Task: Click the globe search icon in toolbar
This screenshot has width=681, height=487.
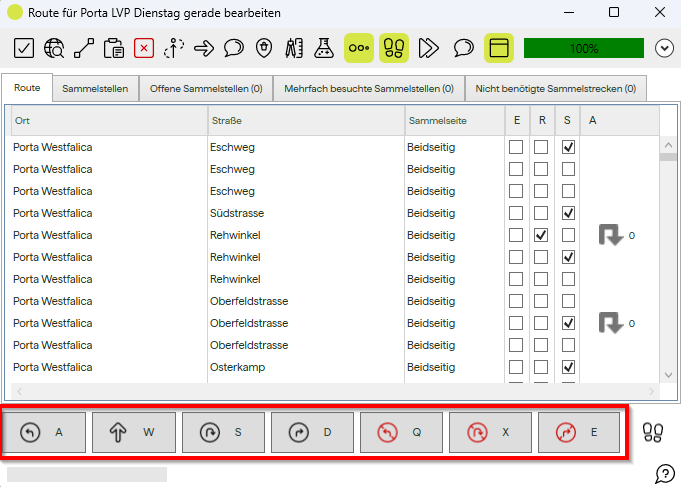Action: (x=55, y=47)
